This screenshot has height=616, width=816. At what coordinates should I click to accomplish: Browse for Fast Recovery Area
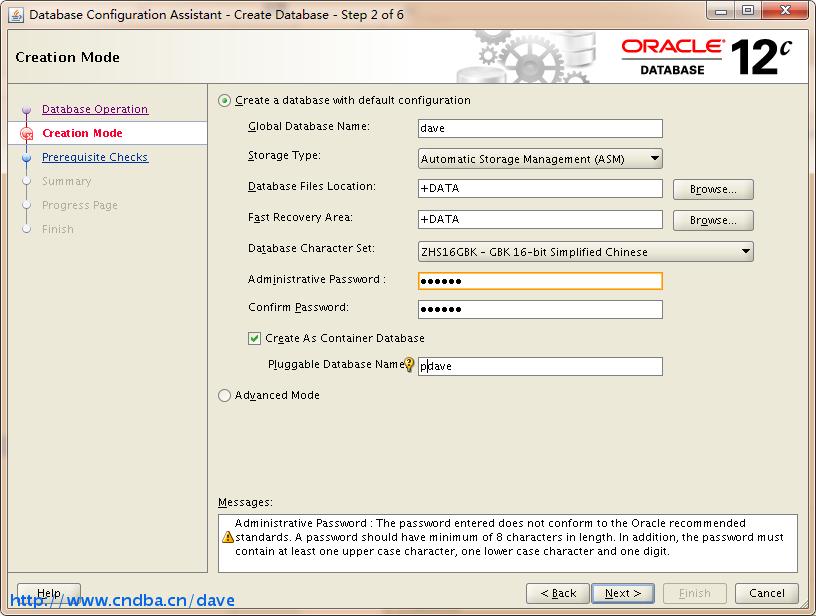click(713, 221)
